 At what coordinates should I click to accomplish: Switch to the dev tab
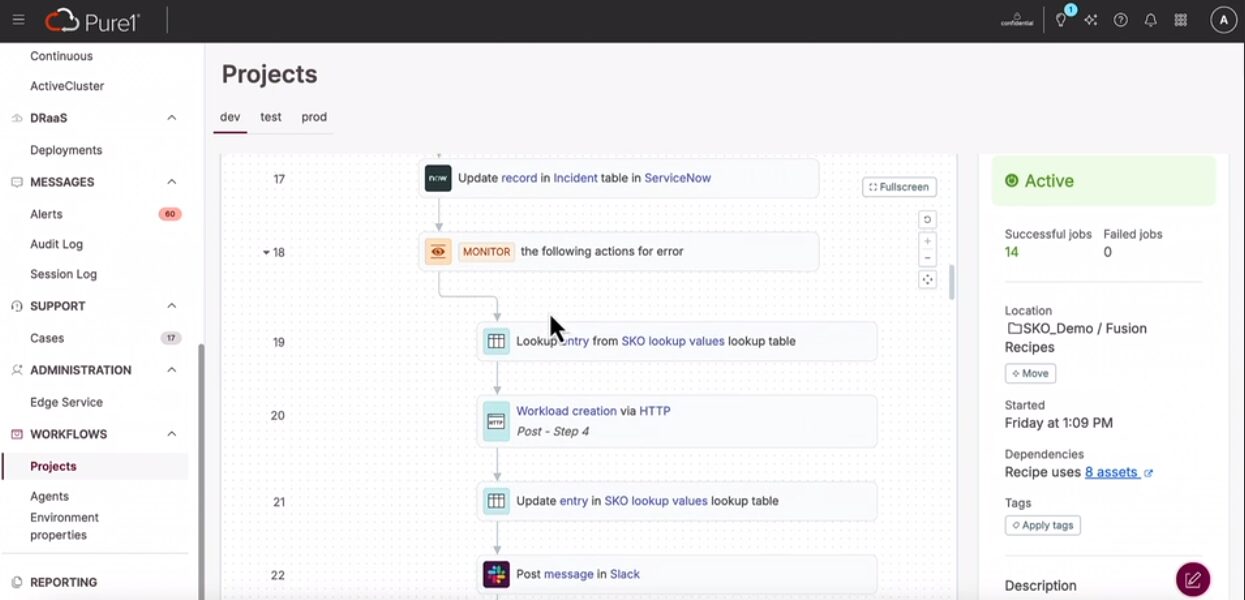point(230,117)
